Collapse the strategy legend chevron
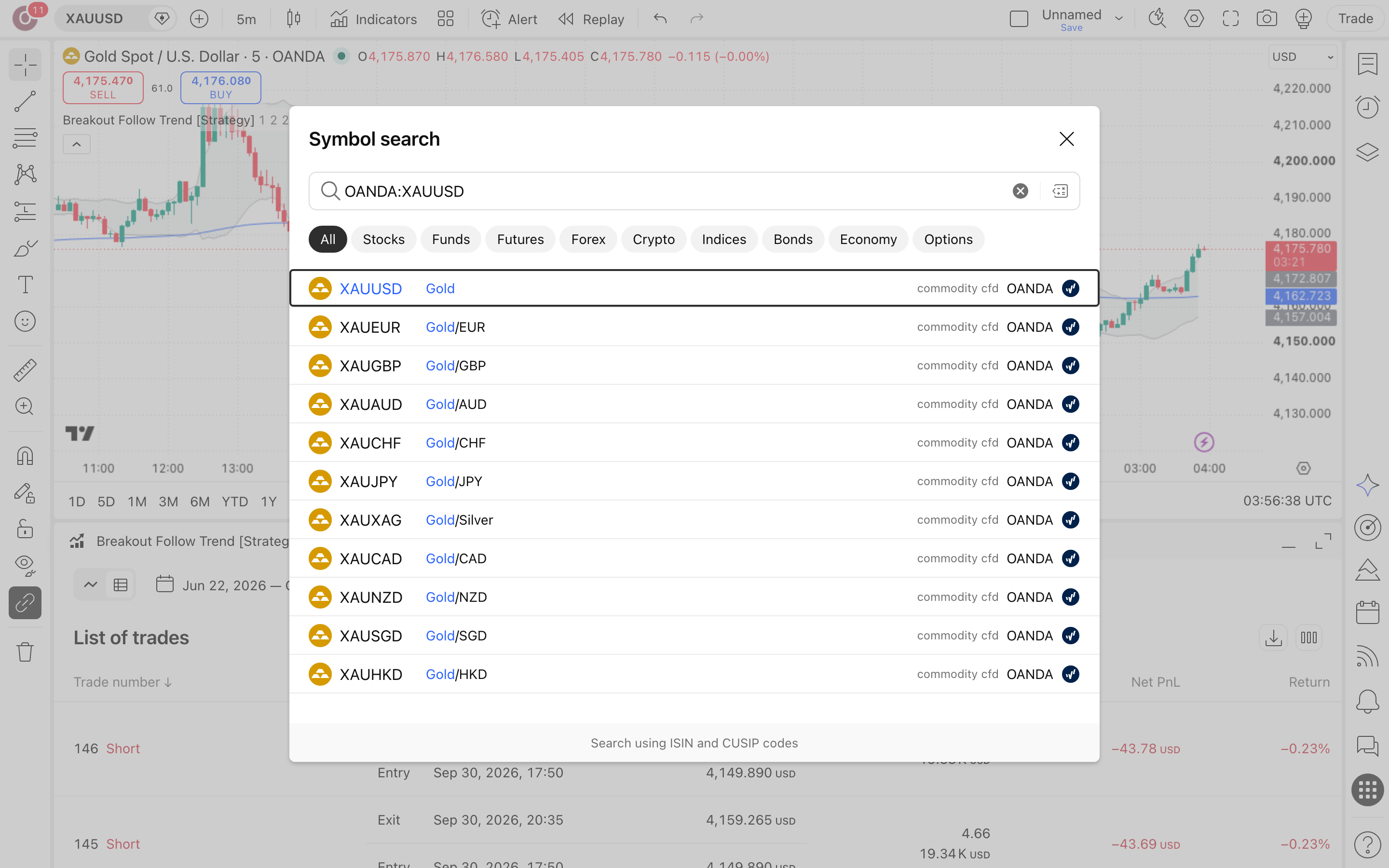Screen dimensions: 1389x868 tap(76, 144)
